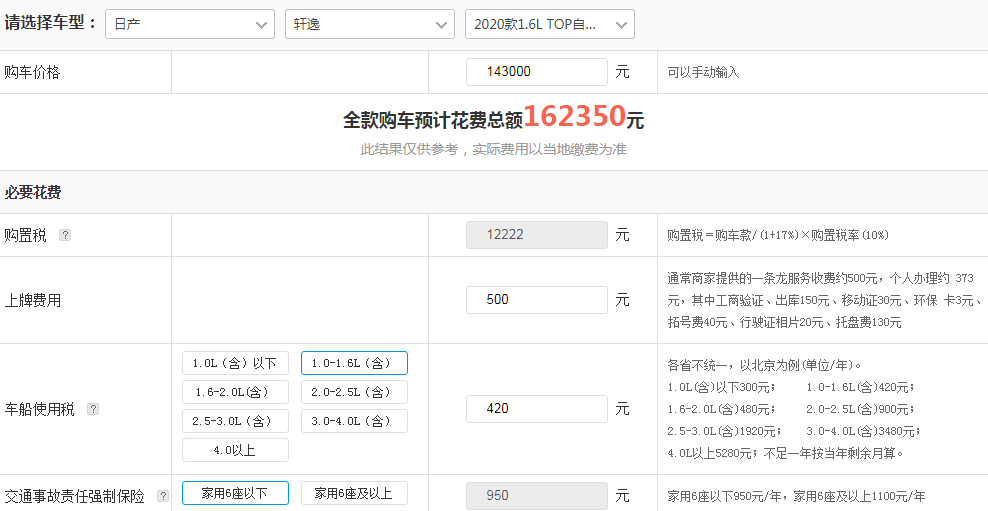Click the 各省不统一，以北京为例 note
This screenshot has height=511, width=988.
coord(765,365)
